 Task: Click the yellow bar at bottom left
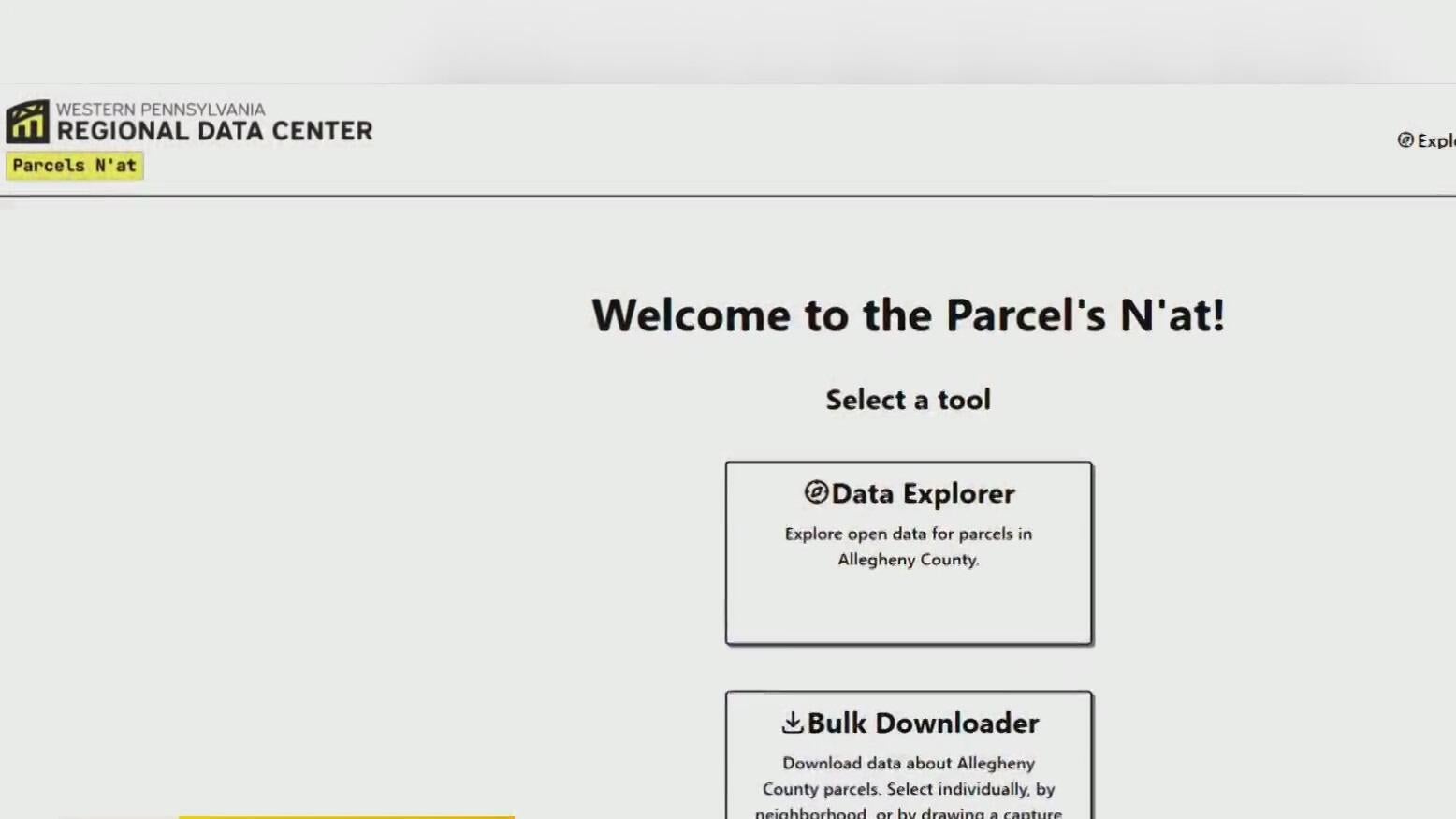(x=346, y=816)
